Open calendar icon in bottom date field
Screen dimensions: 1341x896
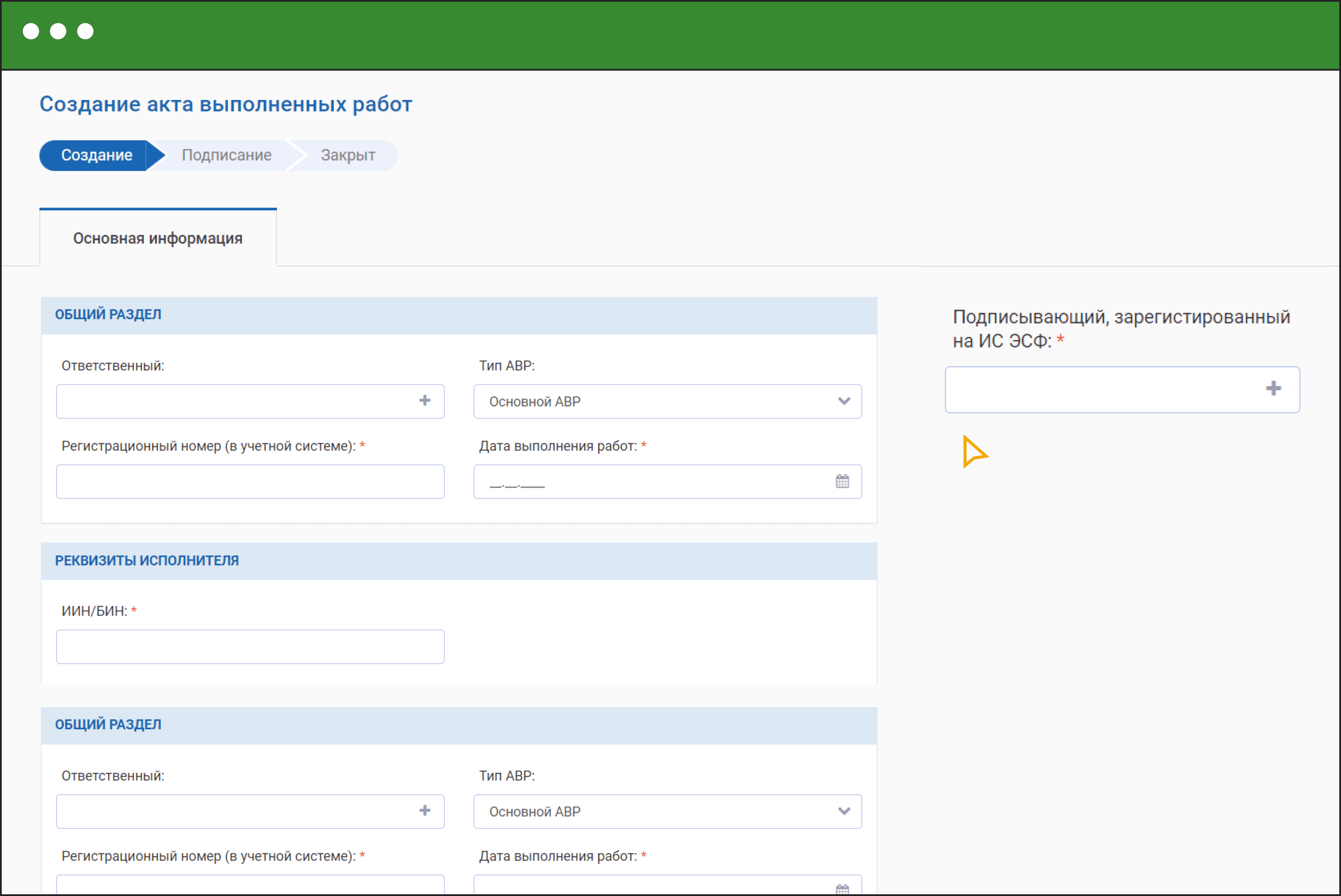(842, 889)
